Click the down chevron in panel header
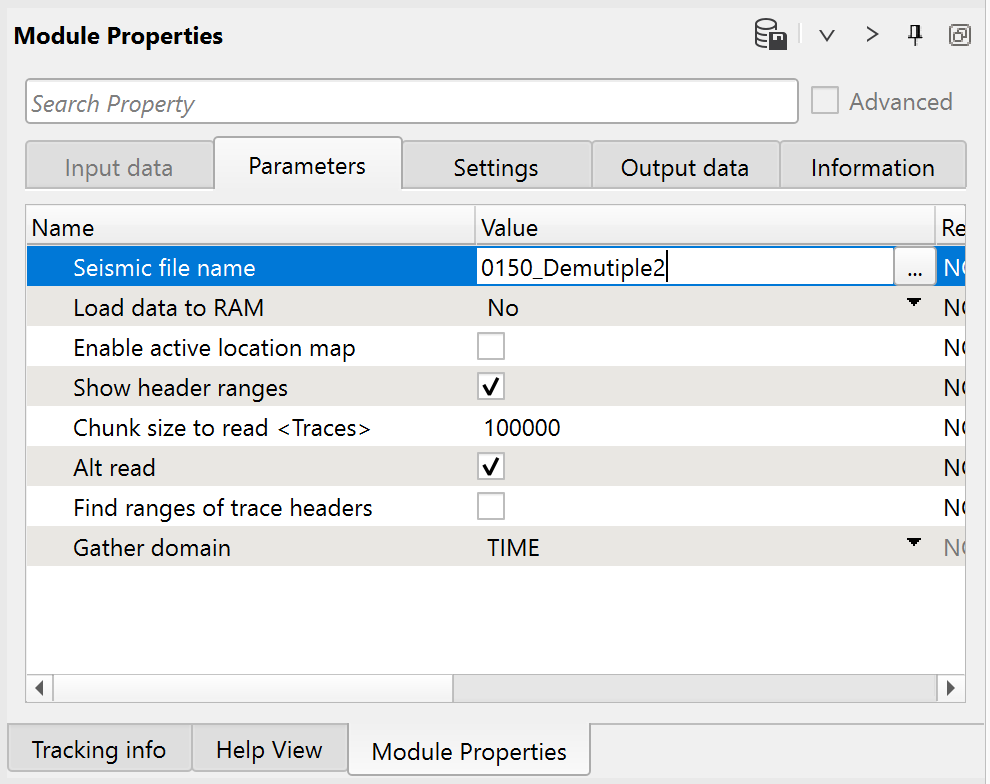The width and height of the screenshot is (990, 784). [x=827, y=36]
